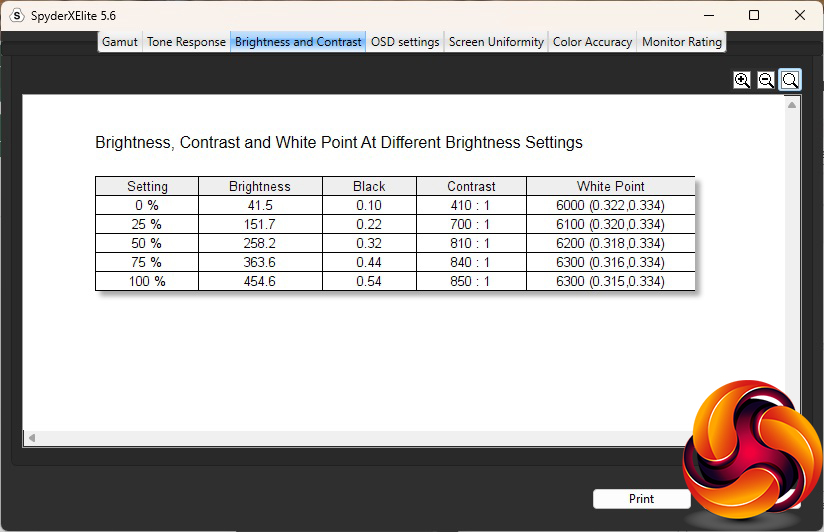
Task: View the Color Accuracy tab
Action: [x=592, y=42]
